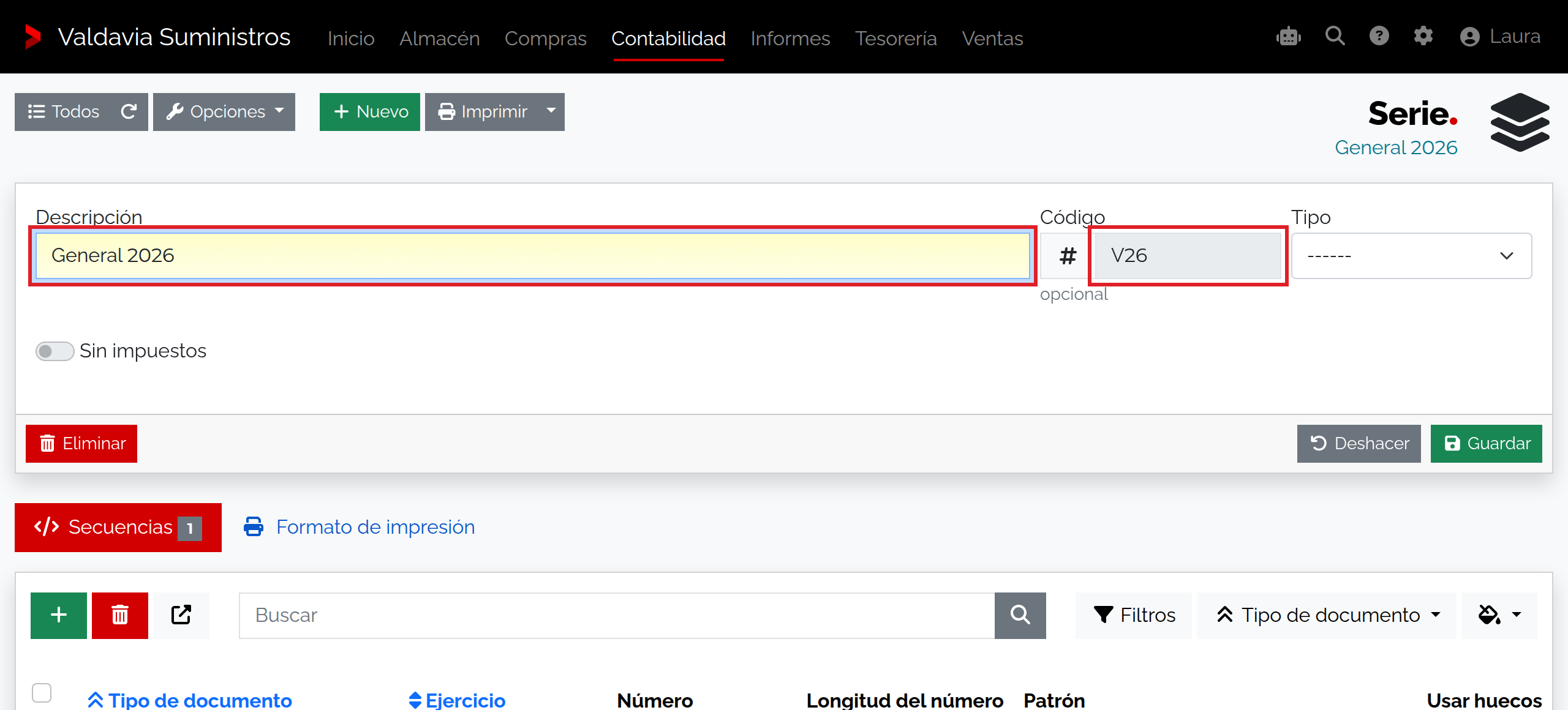This screenshot has width=1568, height=710.
Task: Open sequences in new window icon
Action: click(181, 615)
